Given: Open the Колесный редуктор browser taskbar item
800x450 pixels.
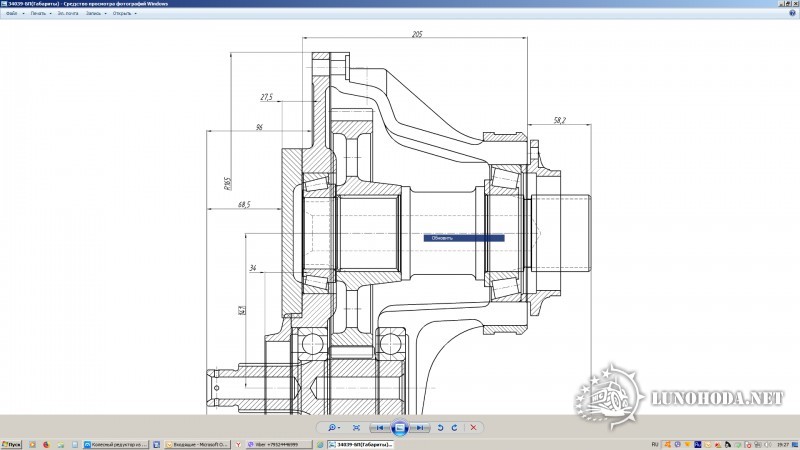Looking at the screenshot, I should pos(120,443).
